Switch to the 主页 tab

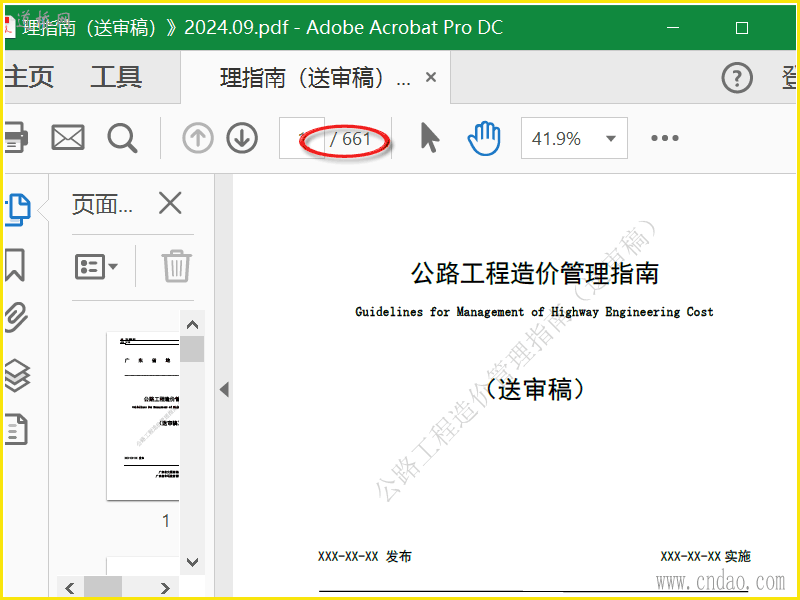coord(29,77)
